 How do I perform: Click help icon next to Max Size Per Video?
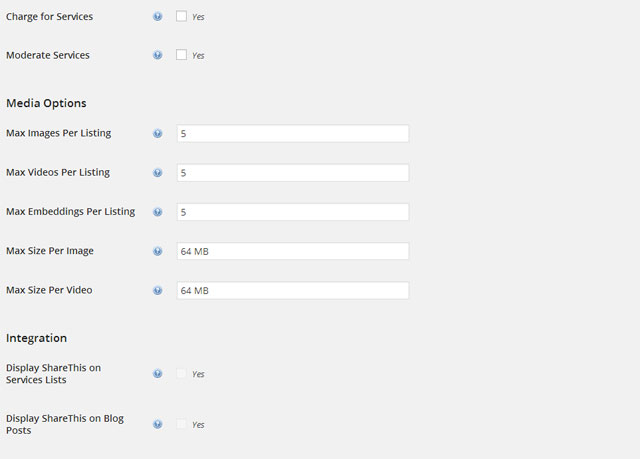[158, 290]
